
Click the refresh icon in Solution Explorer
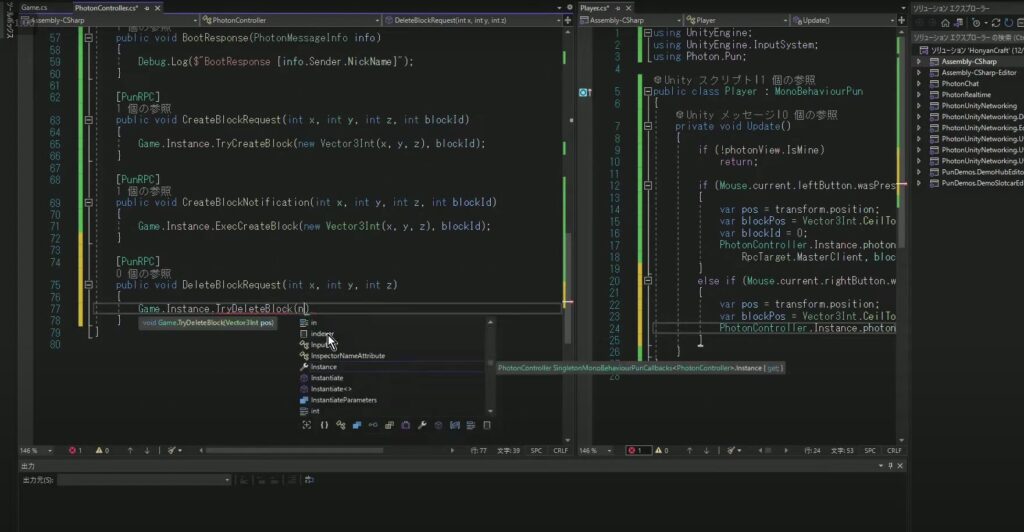[x=1009, y=22]
